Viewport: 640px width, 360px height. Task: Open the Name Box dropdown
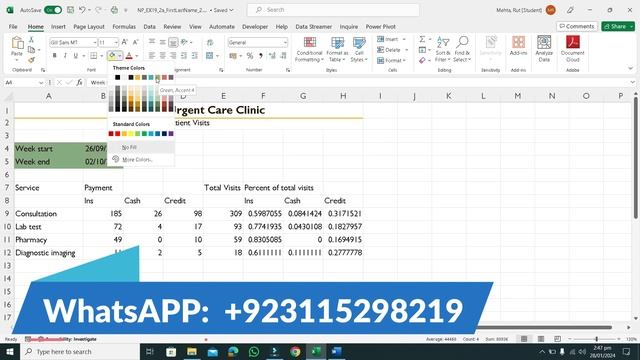pos(41,83)
